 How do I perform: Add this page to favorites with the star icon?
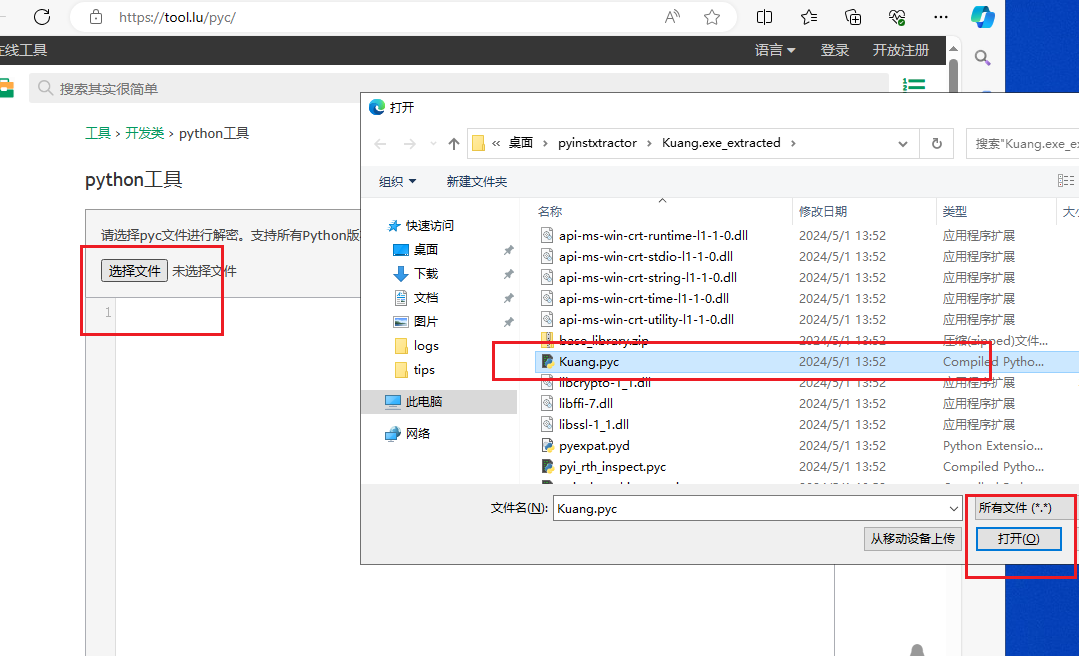712,17
